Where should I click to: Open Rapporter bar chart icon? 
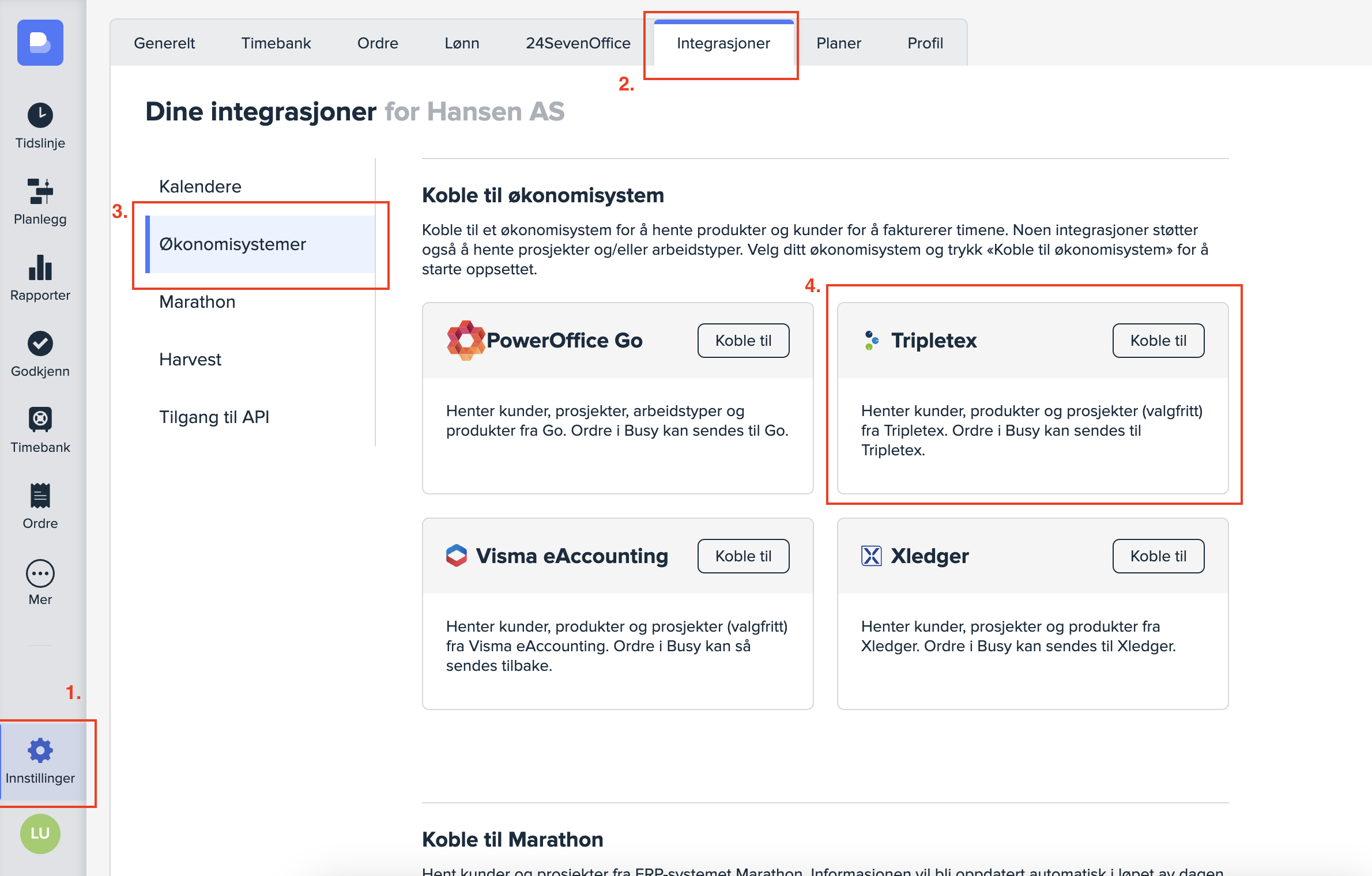point(40,268)
